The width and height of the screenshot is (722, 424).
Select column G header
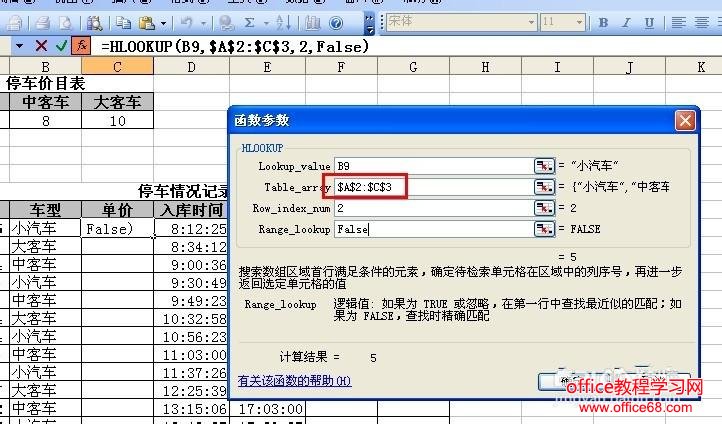pyautogui.click(x=413, y=67)
